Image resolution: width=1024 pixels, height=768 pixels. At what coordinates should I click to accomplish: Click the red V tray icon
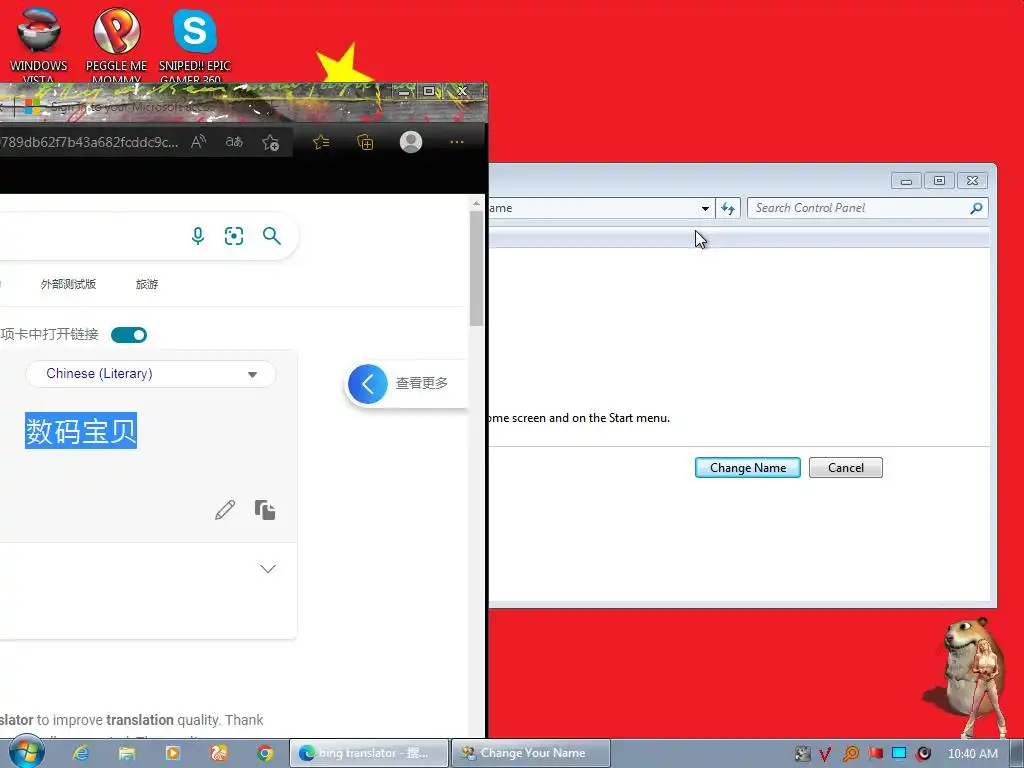tap(825, 754)
